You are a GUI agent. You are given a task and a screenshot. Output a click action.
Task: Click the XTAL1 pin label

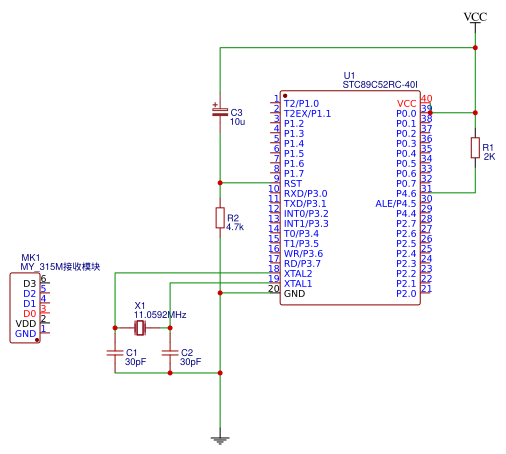[298, 284]
